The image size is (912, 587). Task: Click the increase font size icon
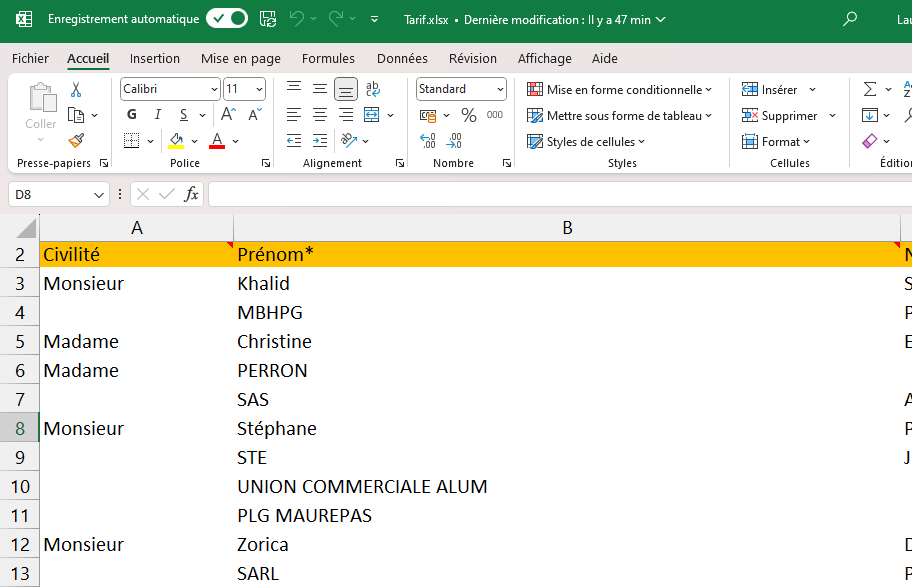tap(228, 115)
